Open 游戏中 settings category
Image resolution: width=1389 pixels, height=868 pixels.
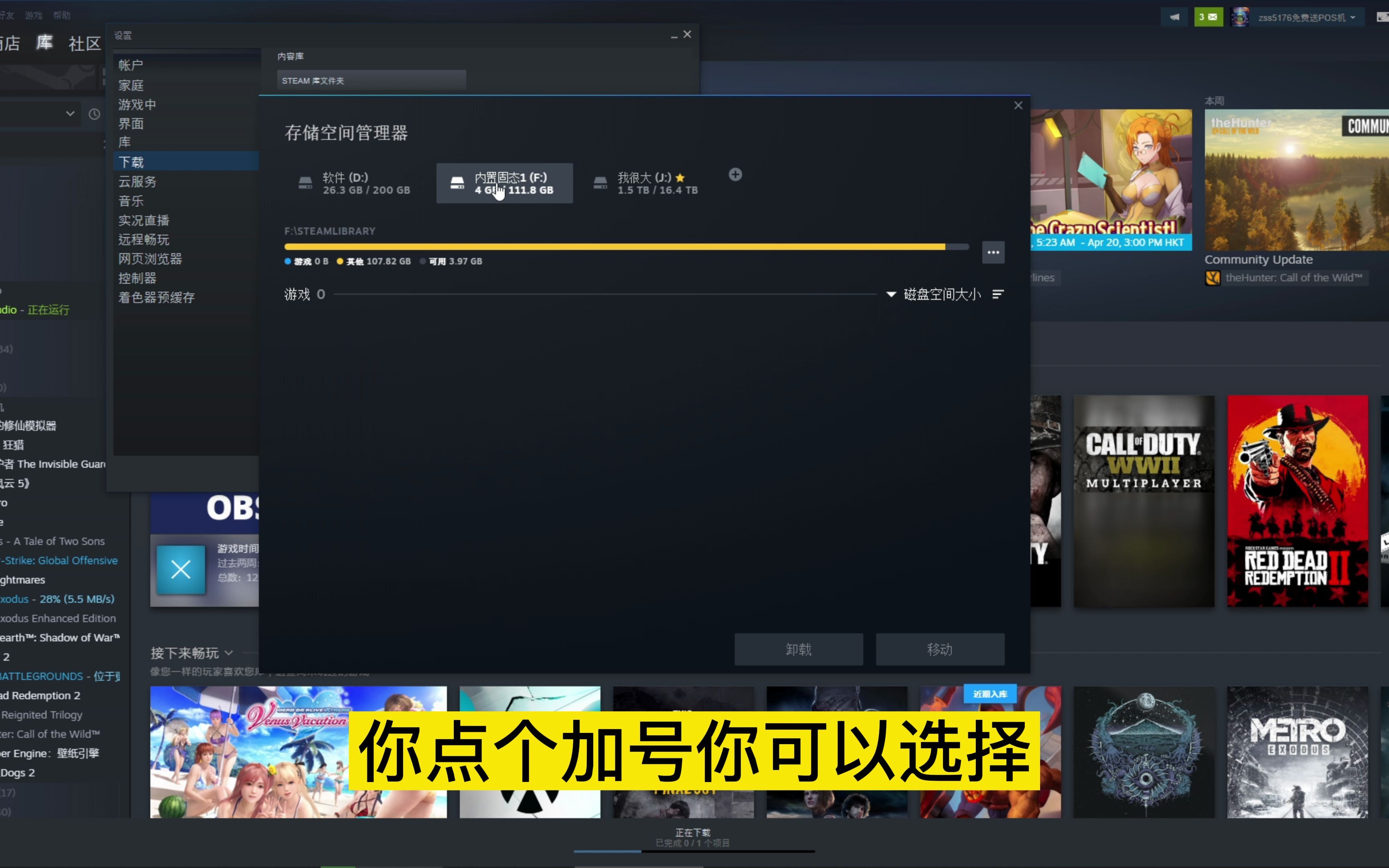tap(186, 104)
